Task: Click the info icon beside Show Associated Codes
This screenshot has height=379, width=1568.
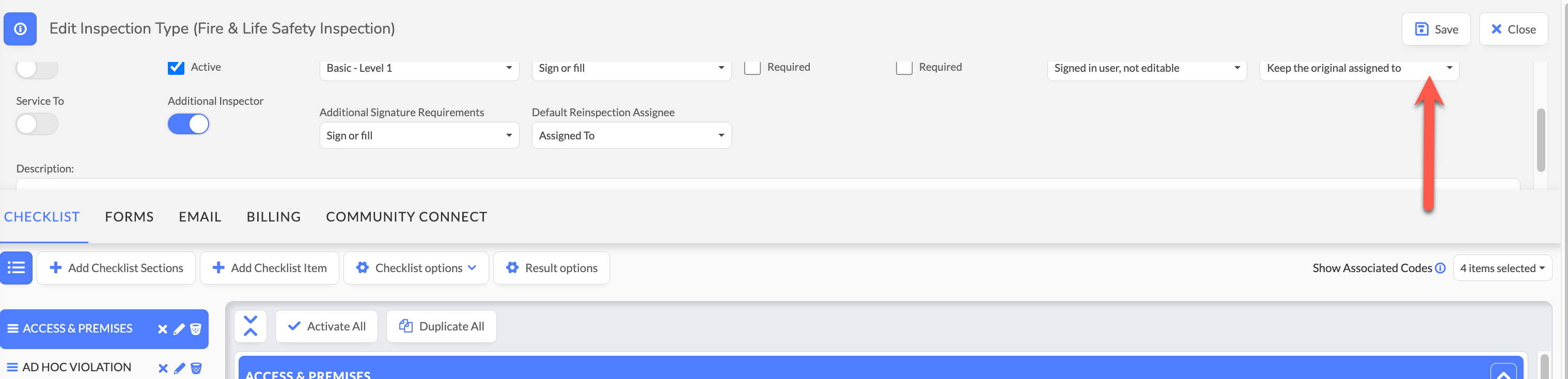Action: click(x=1440, y=267)
